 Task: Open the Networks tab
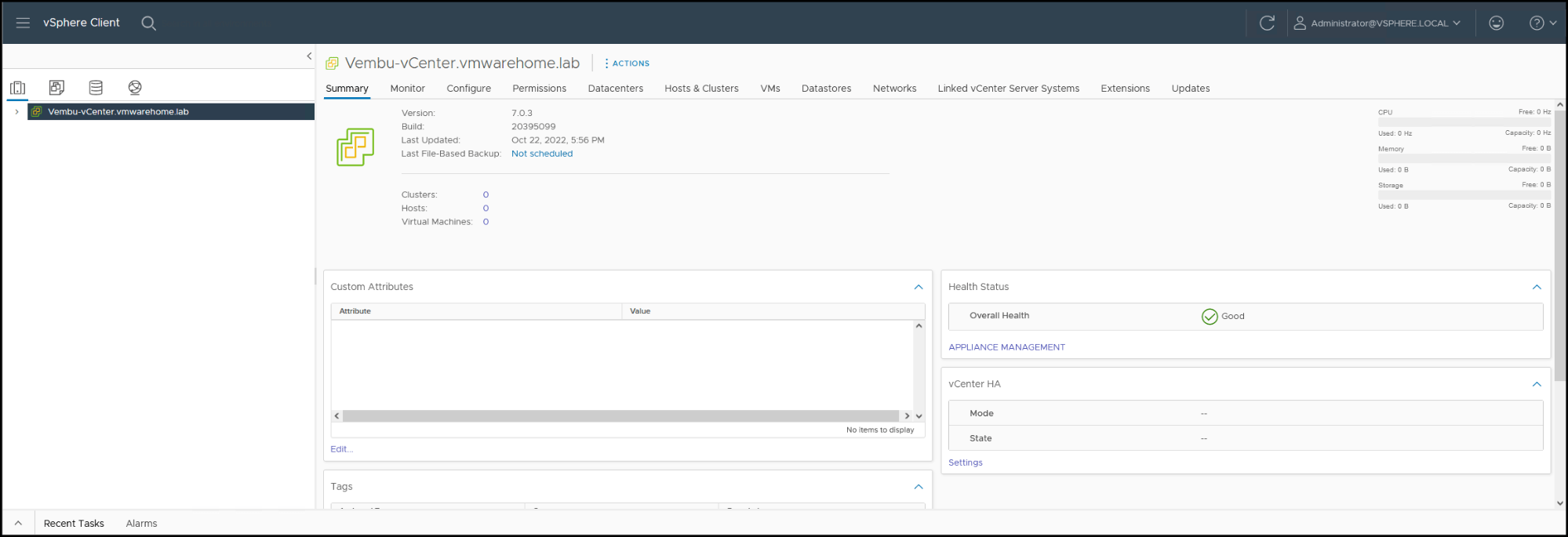(894, 89)
